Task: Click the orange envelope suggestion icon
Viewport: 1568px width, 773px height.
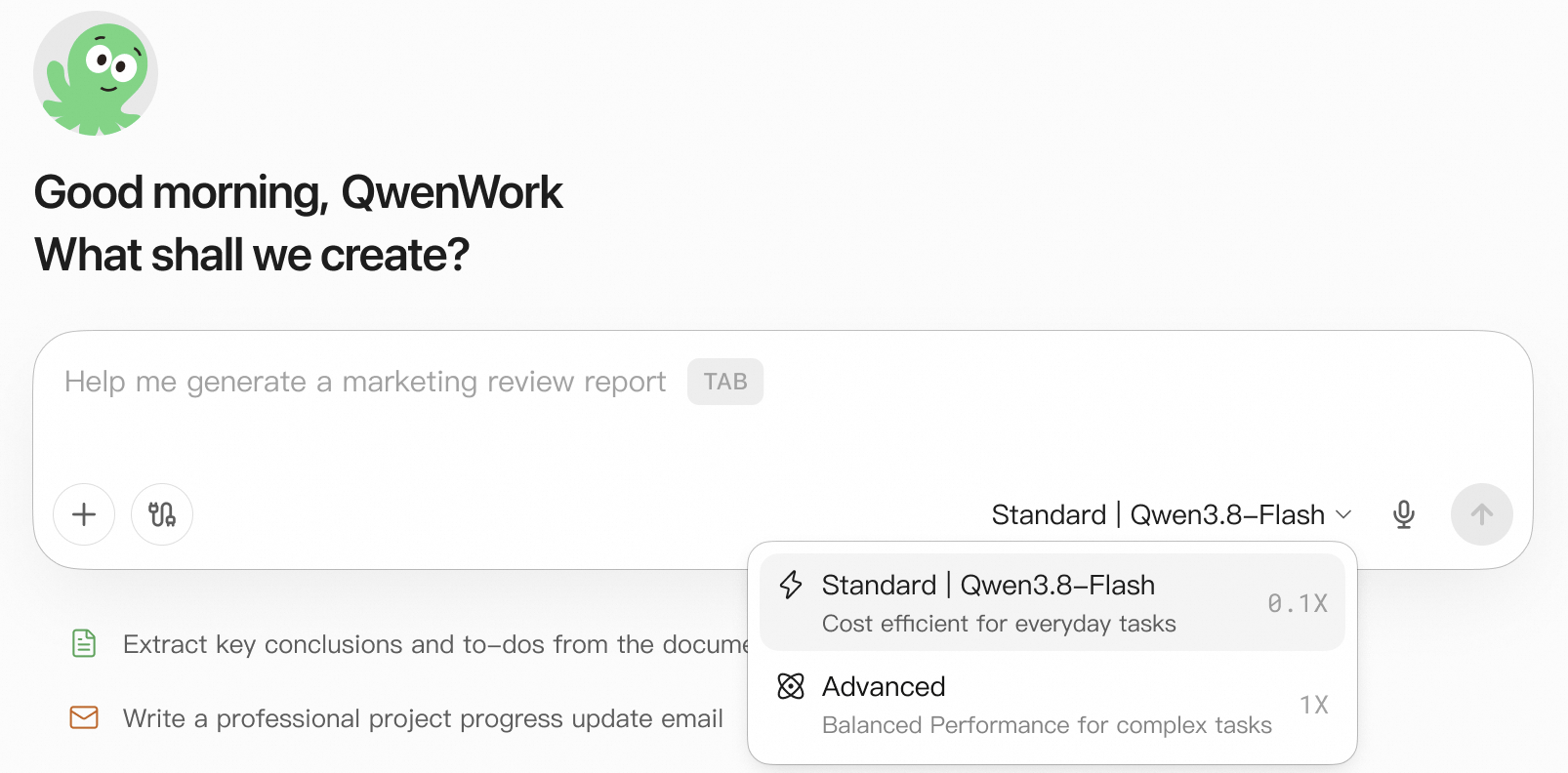Action: click(84, 718)
